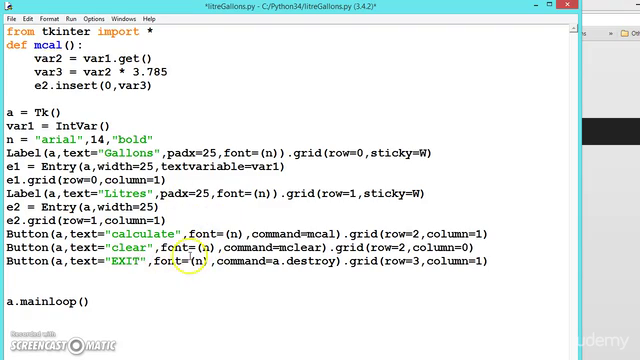Click 'command=mclear' in clear Button line
This screenshot has height=360, width=640.
[272, 247]
